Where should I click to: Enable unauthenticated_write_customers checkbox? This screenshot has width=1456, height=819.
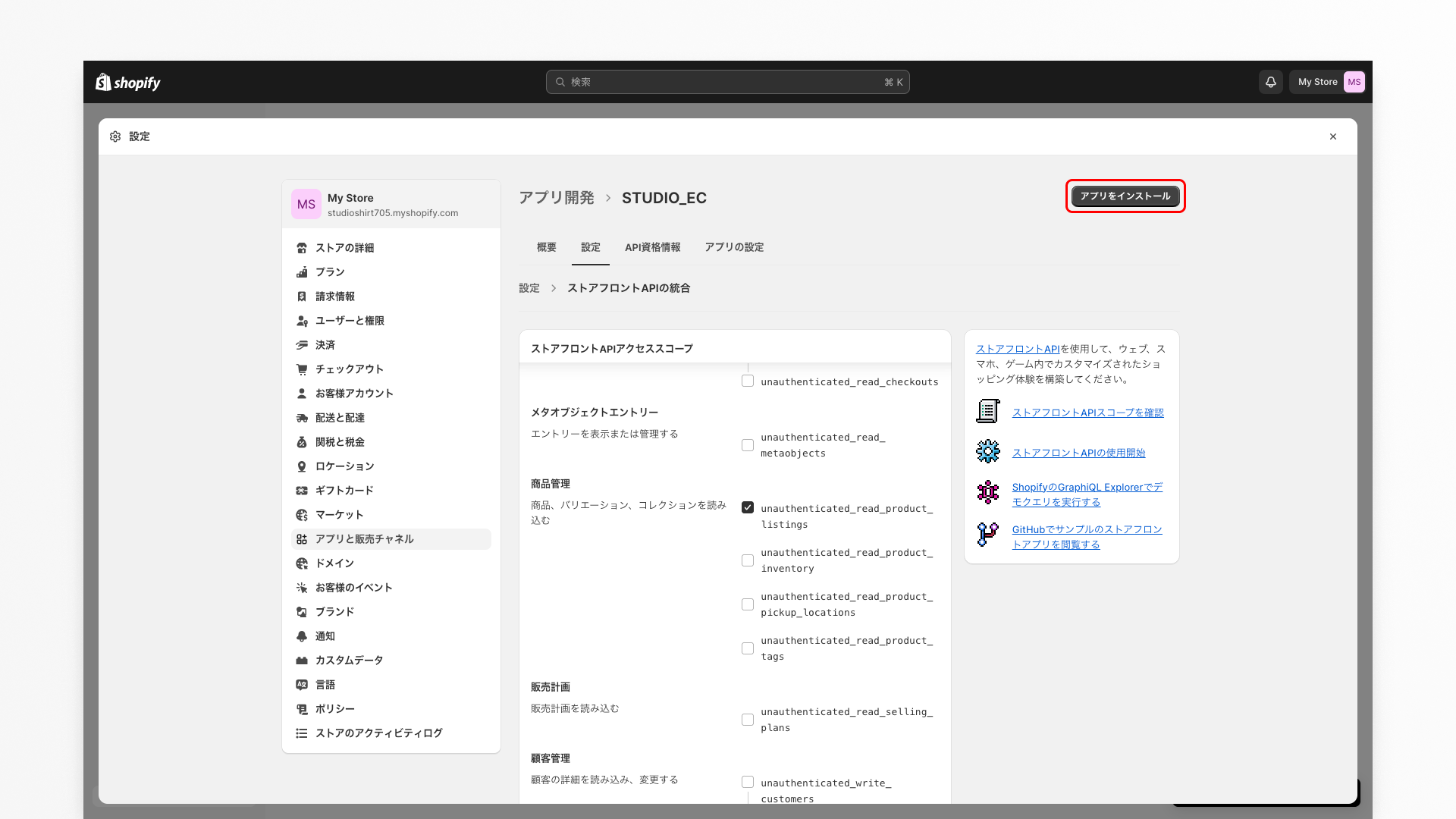coord(748,782)
